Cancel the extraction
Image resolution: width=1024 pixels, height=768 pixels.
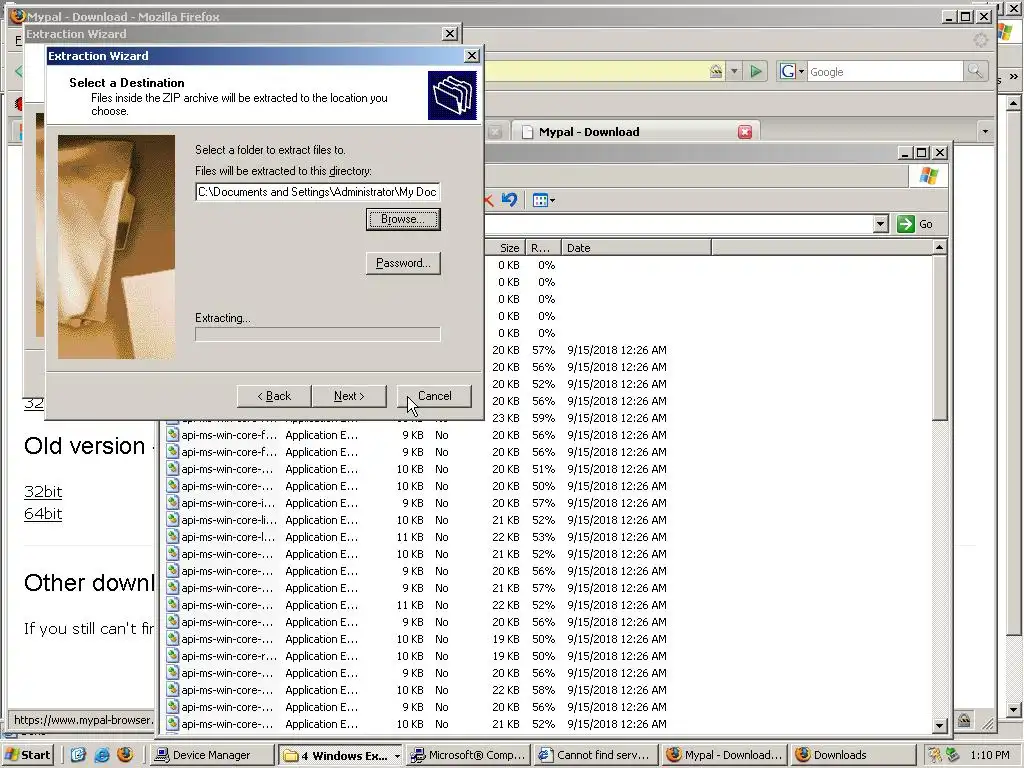(434, 396)
